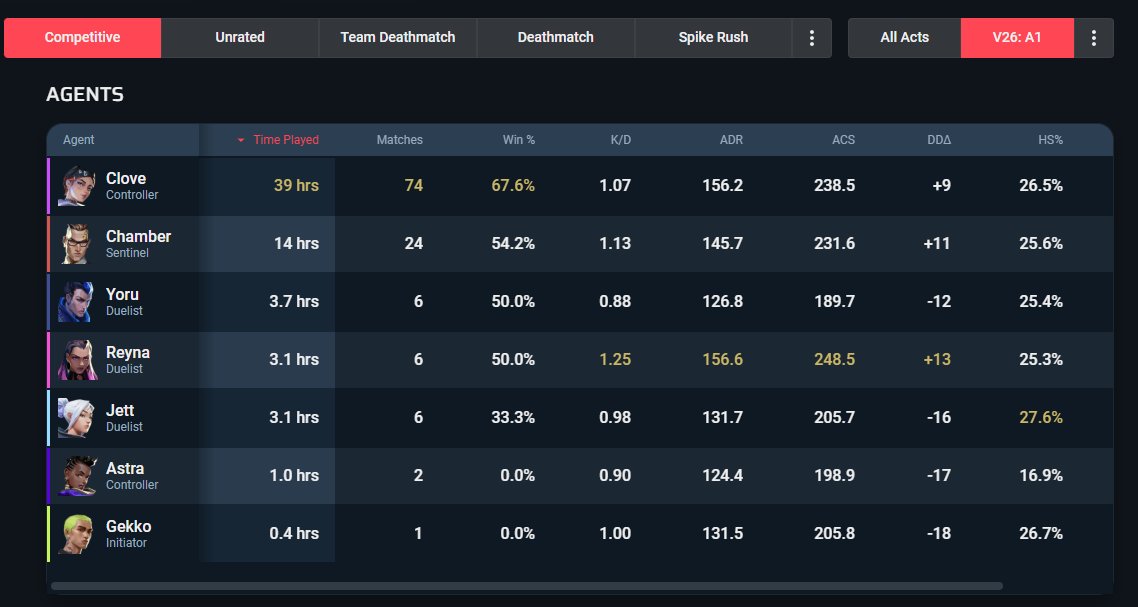The height and width of the screenshot is (607, 1138).
Task: Click the AGENTS section heading
Action: coord(85,95)
